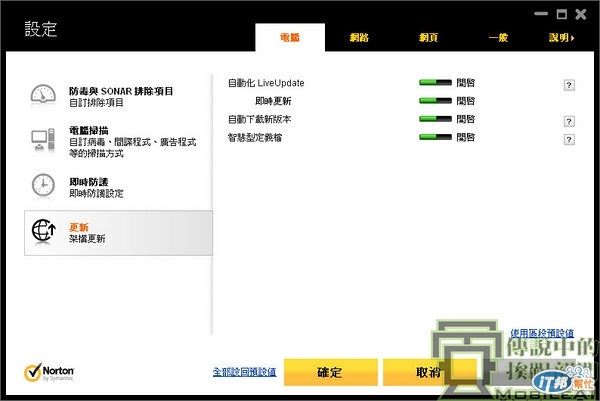Screen dimensions: 600x401
Task: Maximize the settings window
Action: tap(561, 14)
